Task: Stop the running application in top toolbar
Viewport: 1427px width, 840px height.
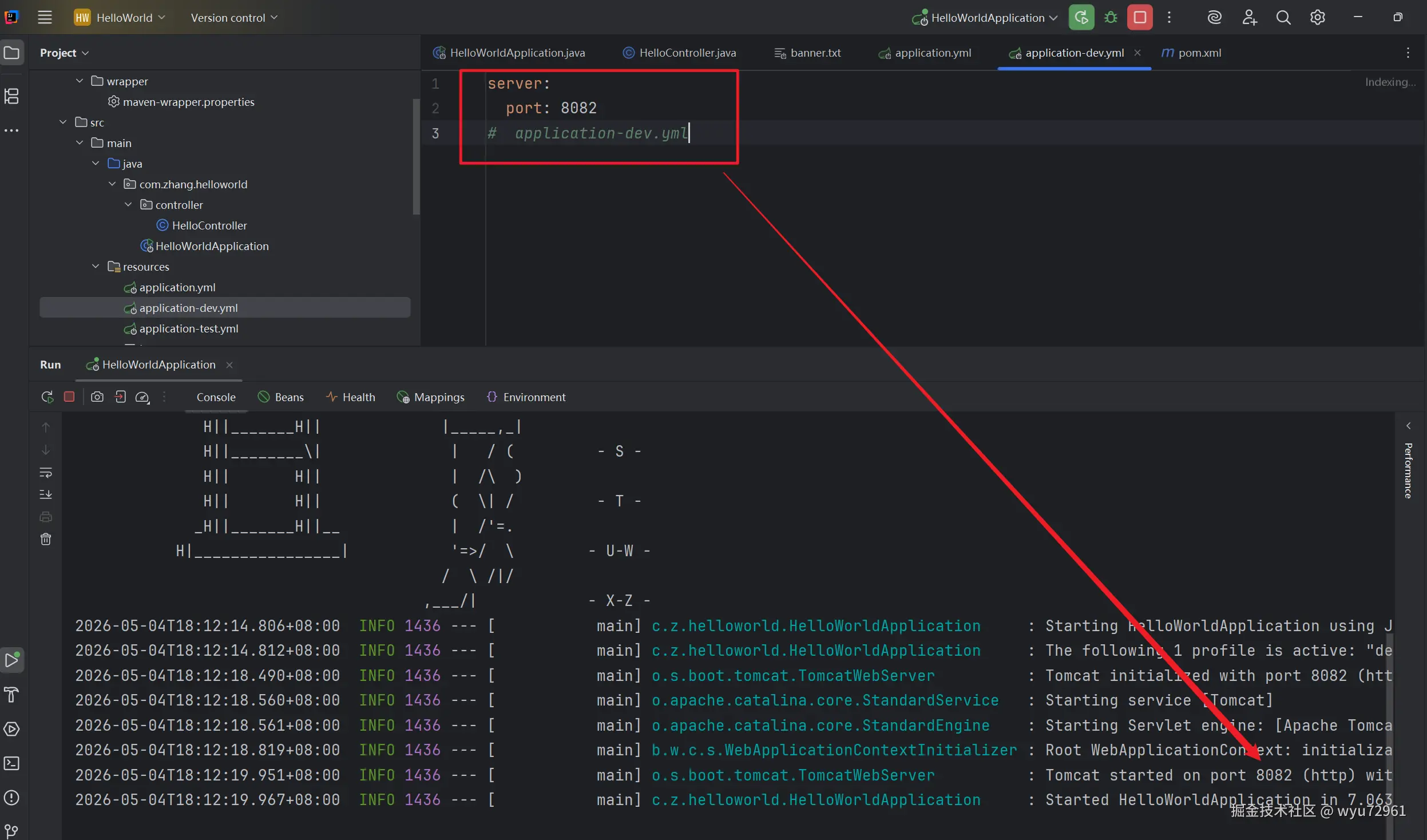Action: click(1140, 18)
